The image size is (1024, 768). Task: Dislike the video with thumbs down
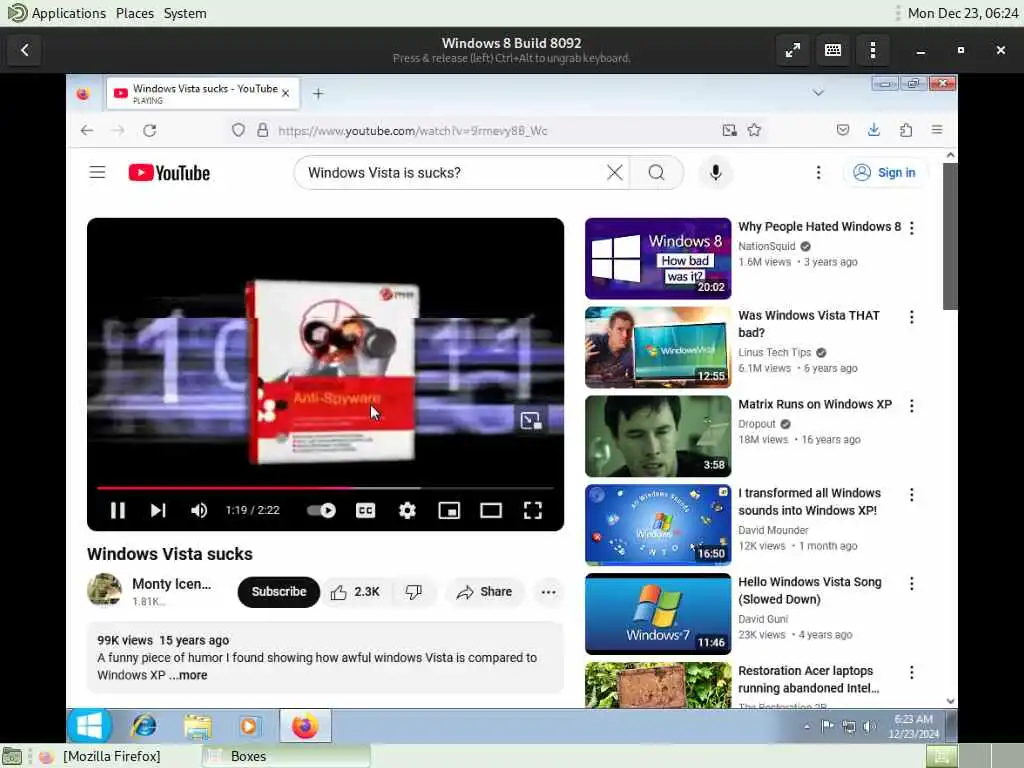[x=413, y=592]
